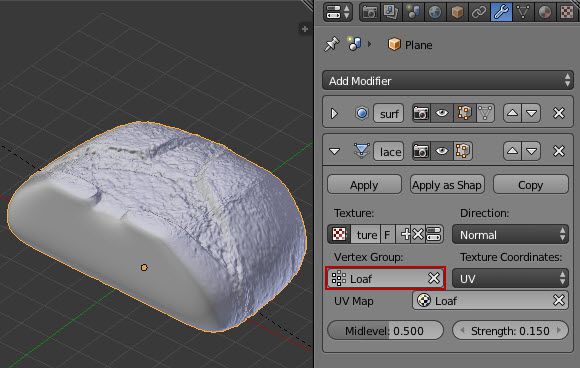Select the Plane object breadcrumb

click(410, 45)
